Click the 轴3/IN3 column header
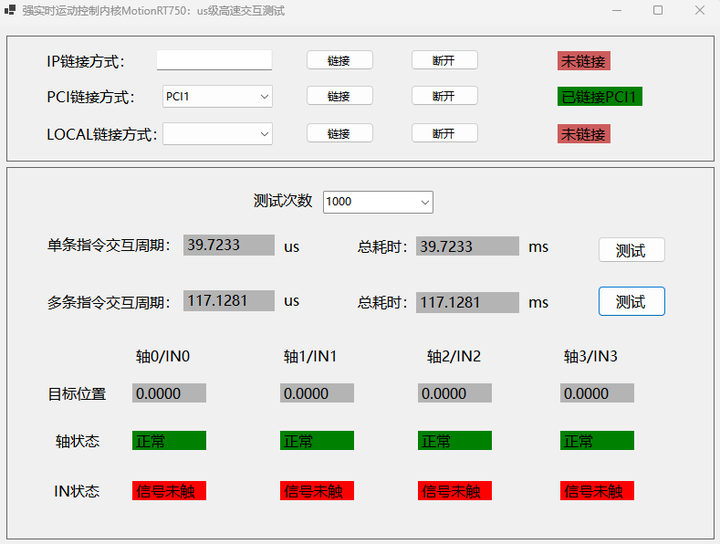This screenshot has height=544, width=720. pyautogui.click(x=591, y=356)
